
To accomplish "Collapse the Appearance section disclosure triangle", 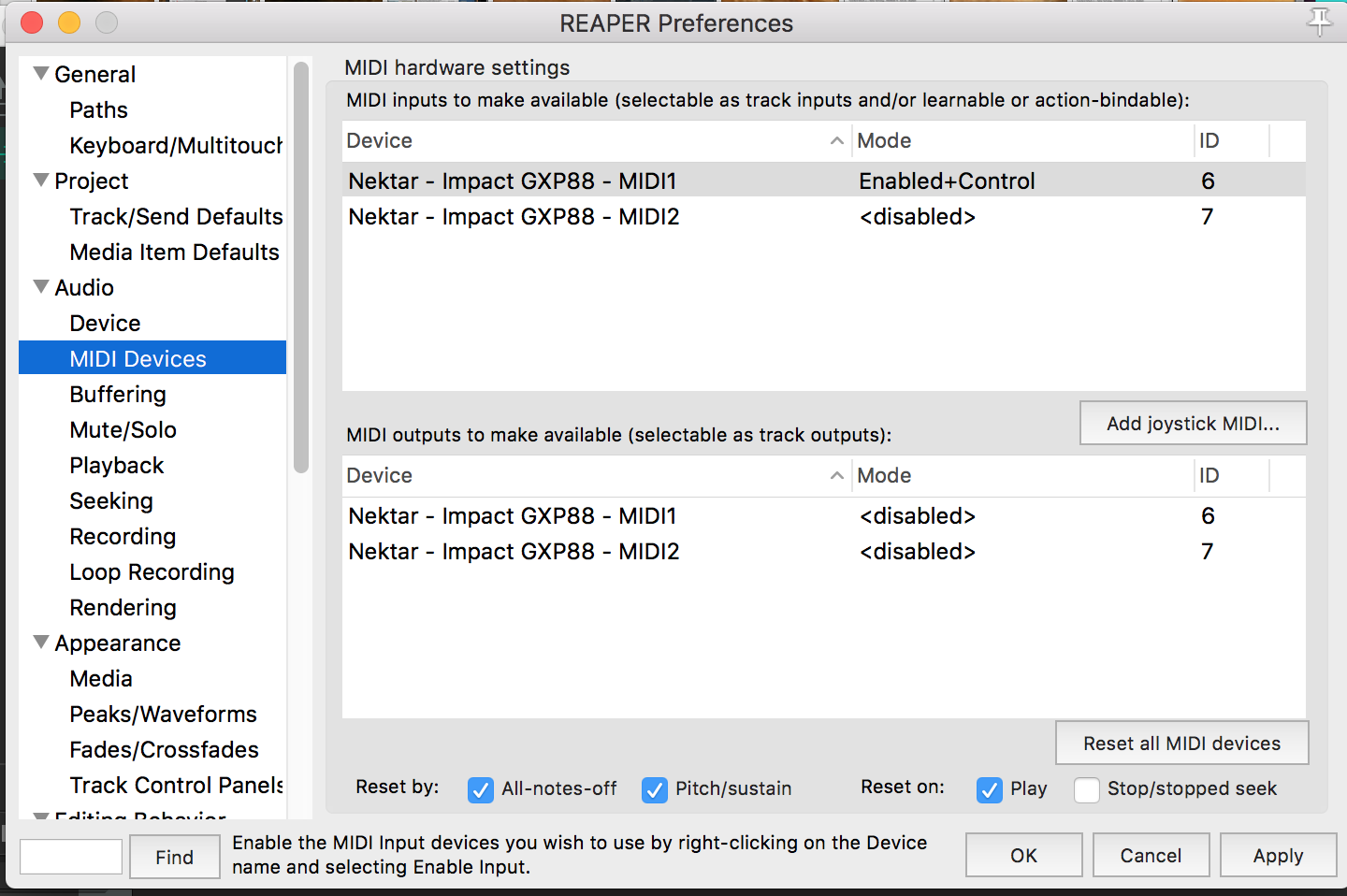I will (40, 642).
